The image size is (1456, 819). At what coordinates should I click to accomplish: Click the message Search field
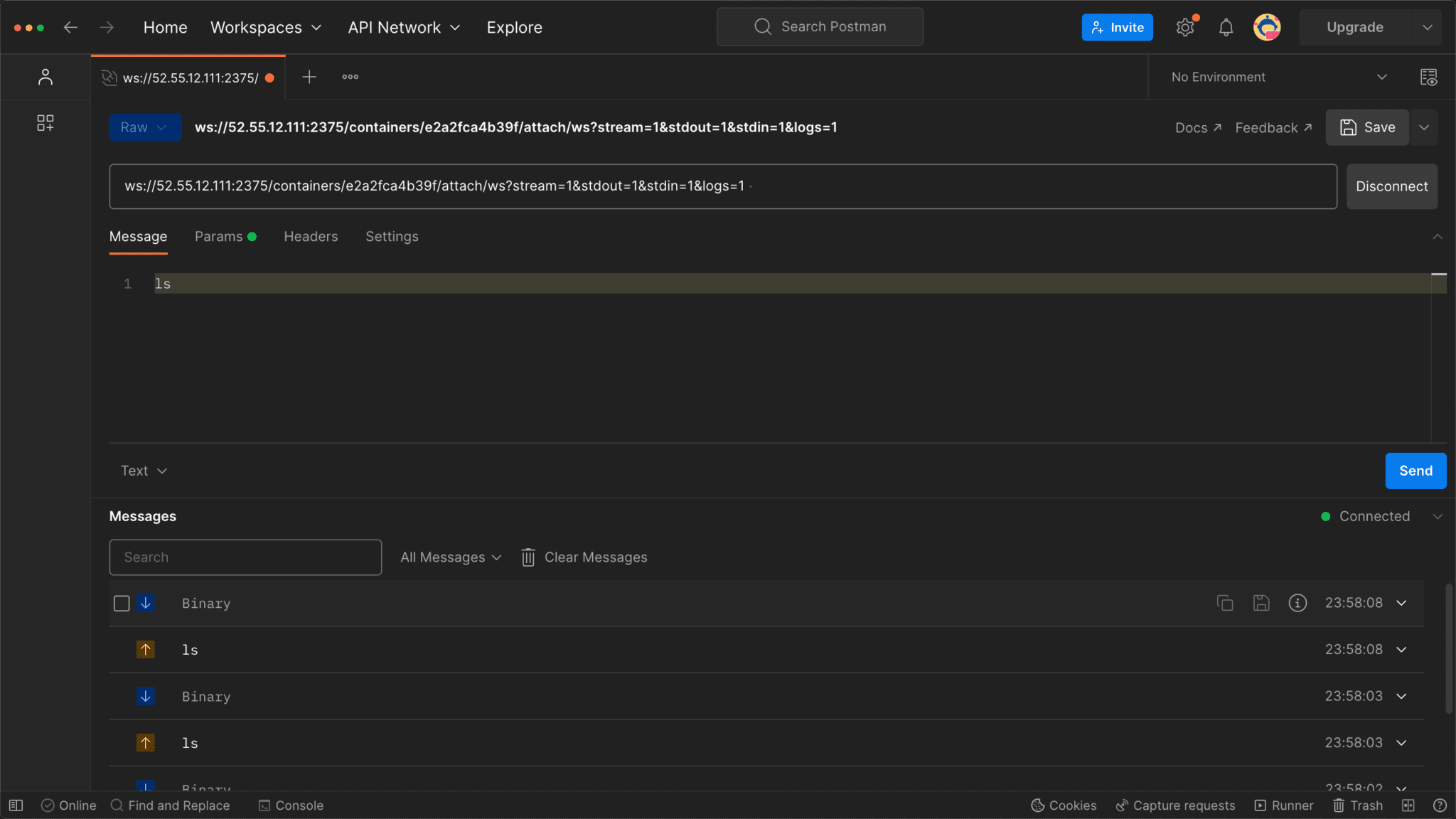tap(245, 557)
